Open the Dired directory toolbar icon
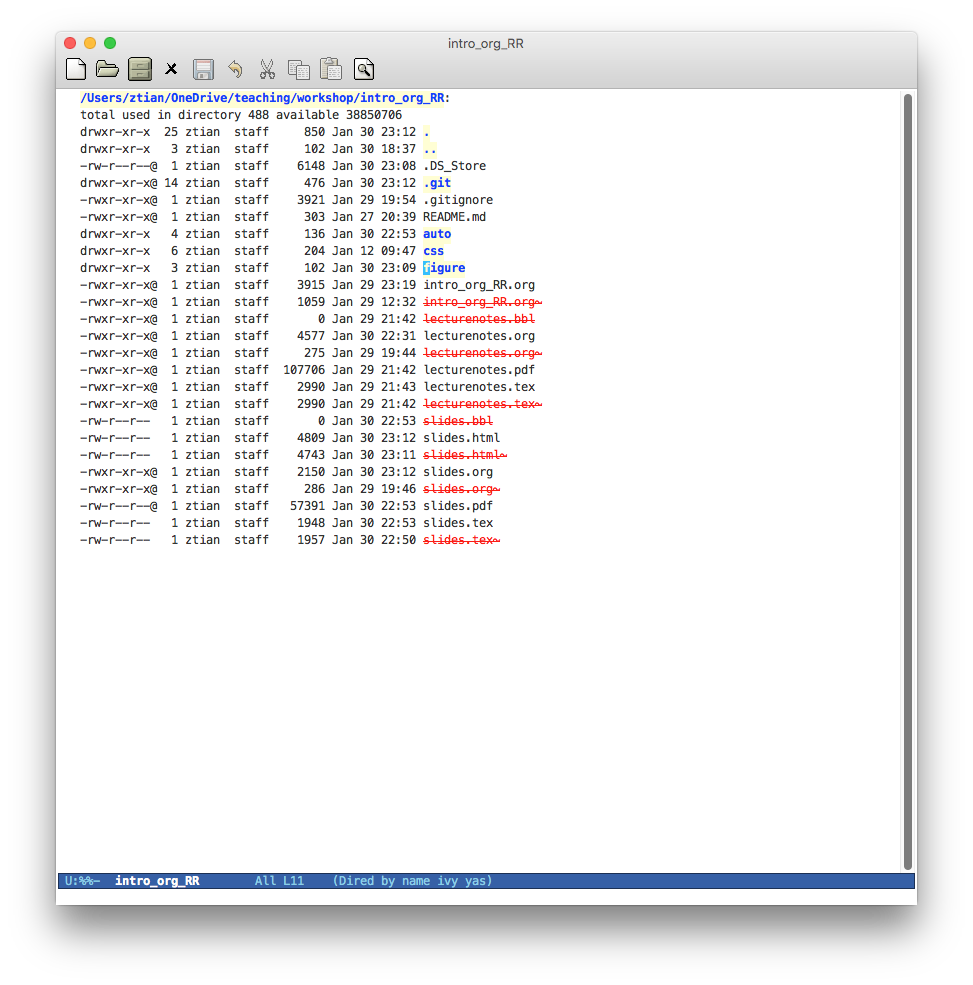Viewport: 973px width, 985px height. tap(139, 69)
